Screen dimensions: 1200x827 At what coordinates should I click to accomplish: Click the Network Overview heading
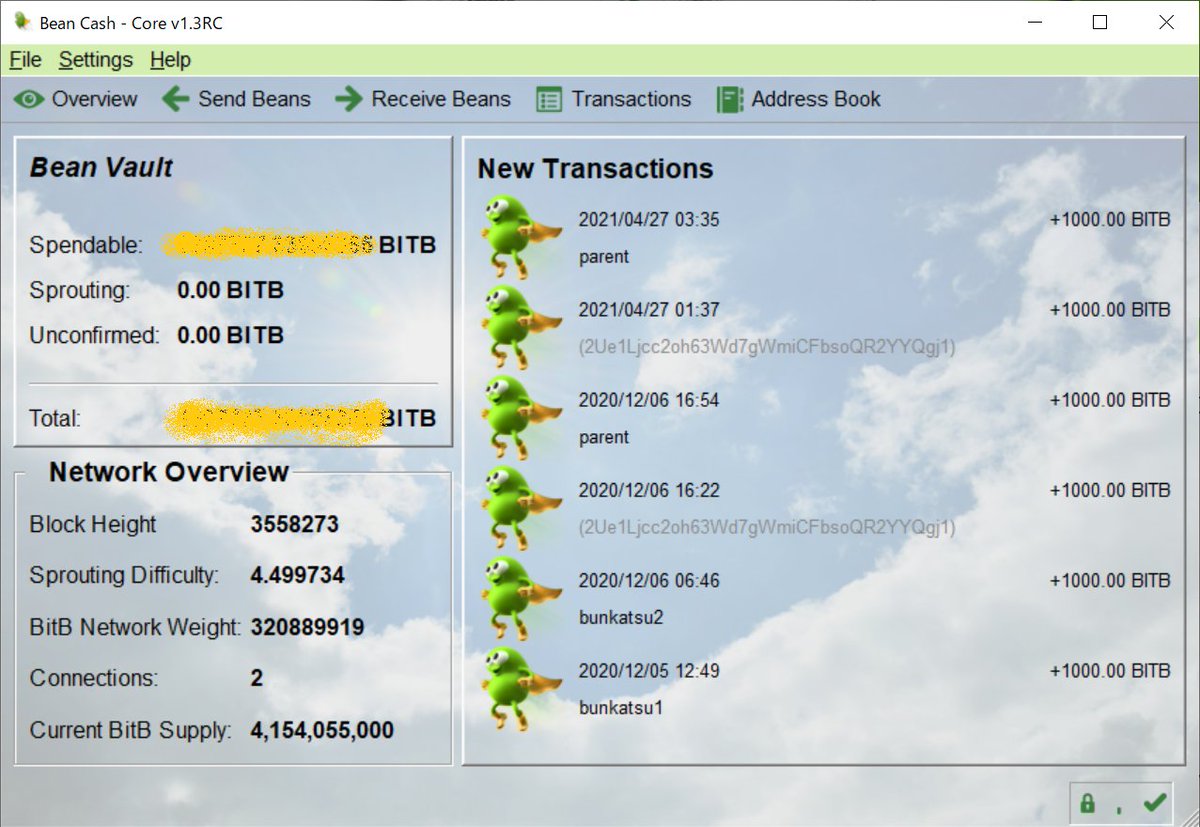click(x=169, y=472)
